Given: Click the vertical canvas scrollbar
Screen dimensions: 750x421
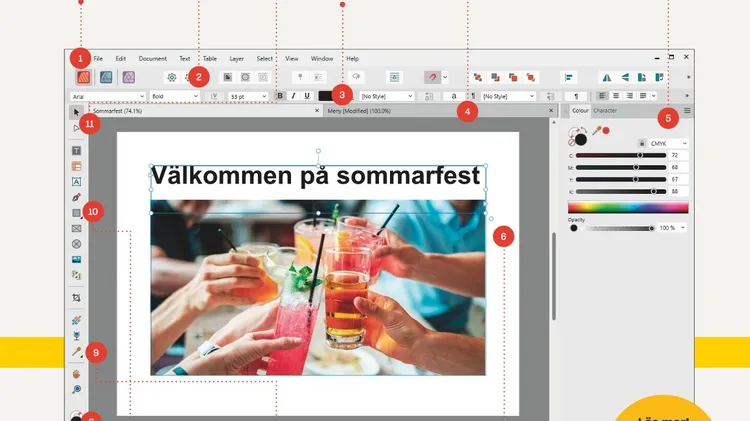Looking at the screenshot, I should tap(554, 276).
